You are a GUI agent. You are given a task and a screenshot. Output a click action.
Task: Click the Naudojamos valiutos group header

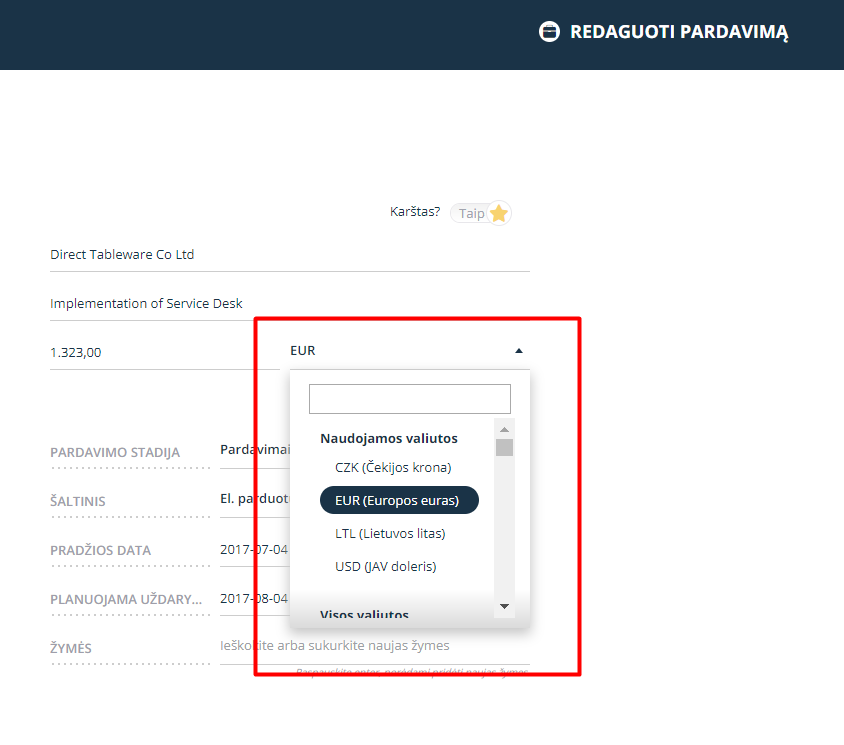click(389, 439)
